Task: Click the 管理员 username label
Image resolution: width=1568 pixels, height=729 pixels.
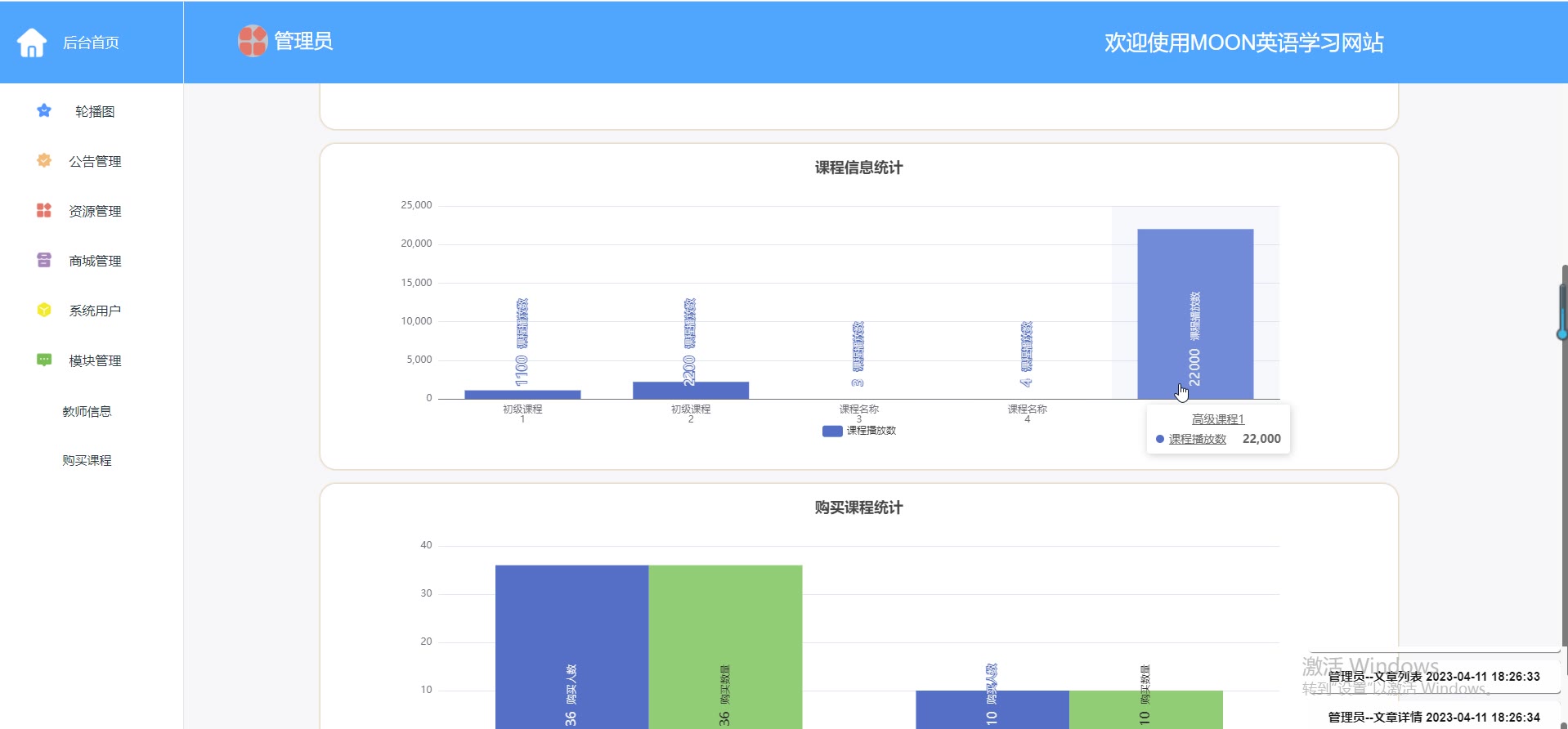Action: (x=303, y=41)
